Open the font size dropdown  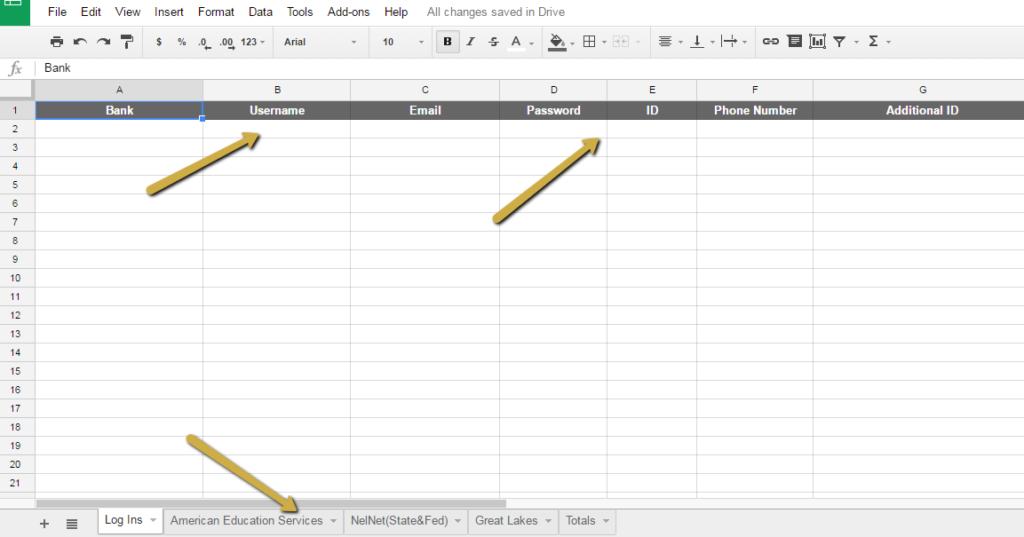pyautogui.click(x=403, y=42)
